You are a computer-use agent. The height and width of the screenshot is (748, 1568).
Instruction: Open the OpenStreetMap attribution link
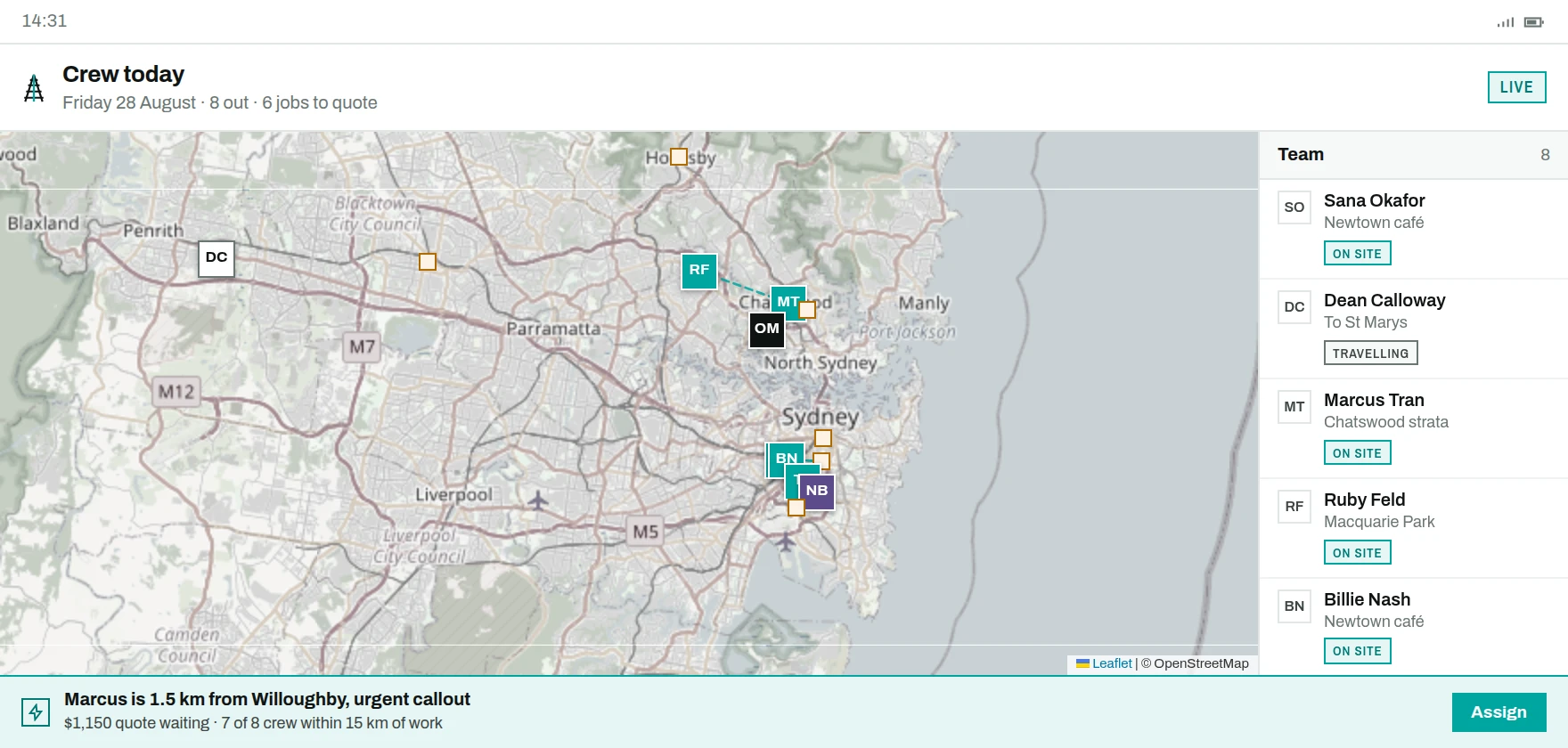point(1201,663)
